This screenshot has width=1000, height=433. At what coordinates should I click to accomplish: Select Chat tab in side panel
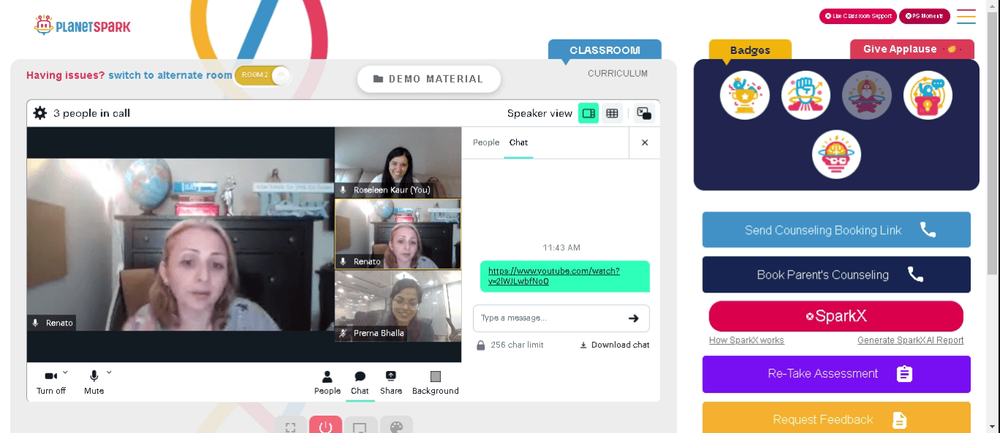[518, 143]
